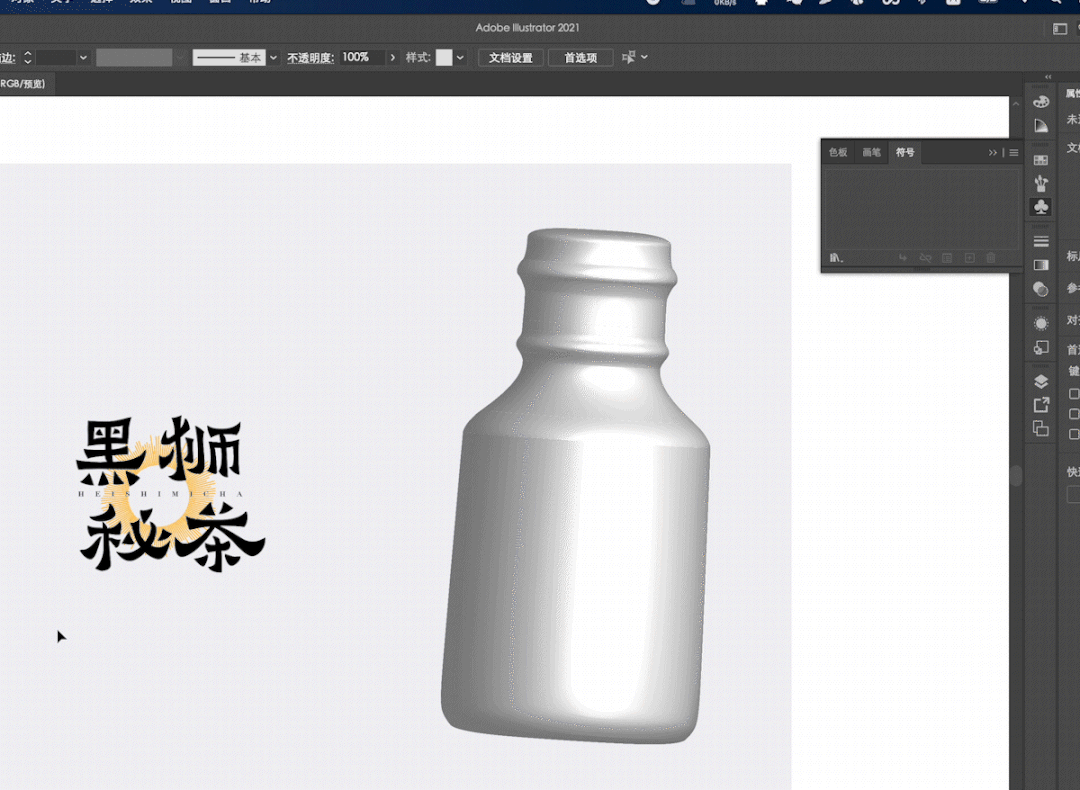Switch to the 色板 tab
1080x790 pixels.
(x=838, y=153)
